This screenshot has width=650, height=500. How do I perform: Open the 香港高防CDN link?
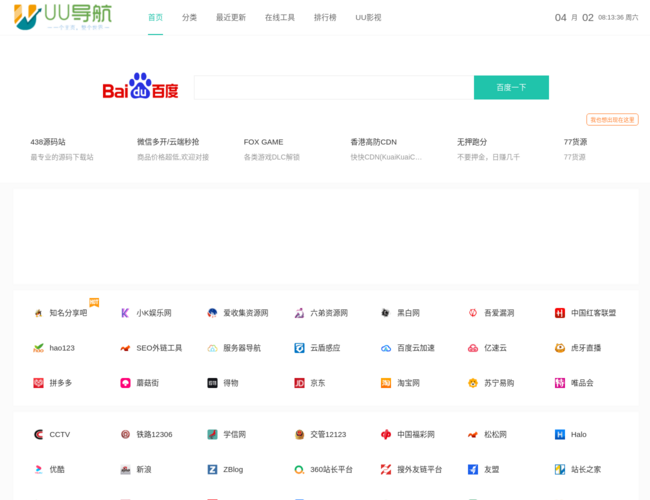click(374, 142)
